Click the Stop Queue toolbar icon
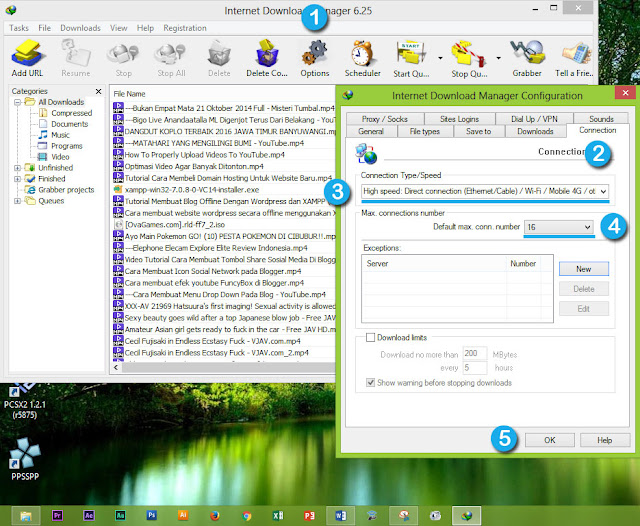This screenshot has width=640, height=526. click(x=469, y=58)
